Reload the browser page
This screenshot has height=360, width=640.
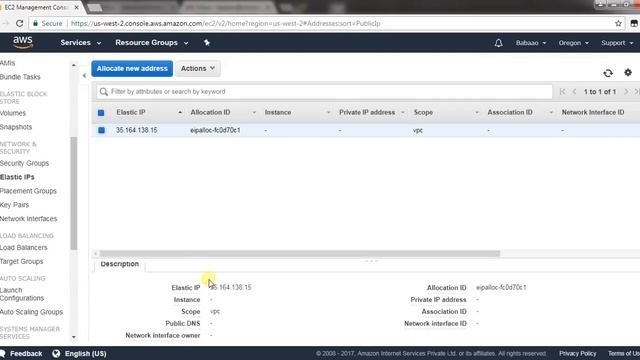point(19,23)
